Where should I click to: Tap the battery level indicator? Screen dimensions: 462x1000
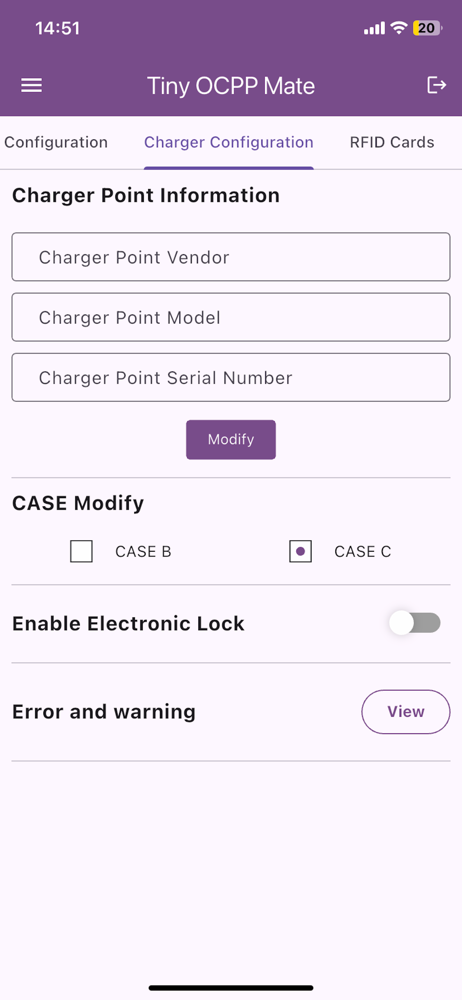tap(428, 28)
